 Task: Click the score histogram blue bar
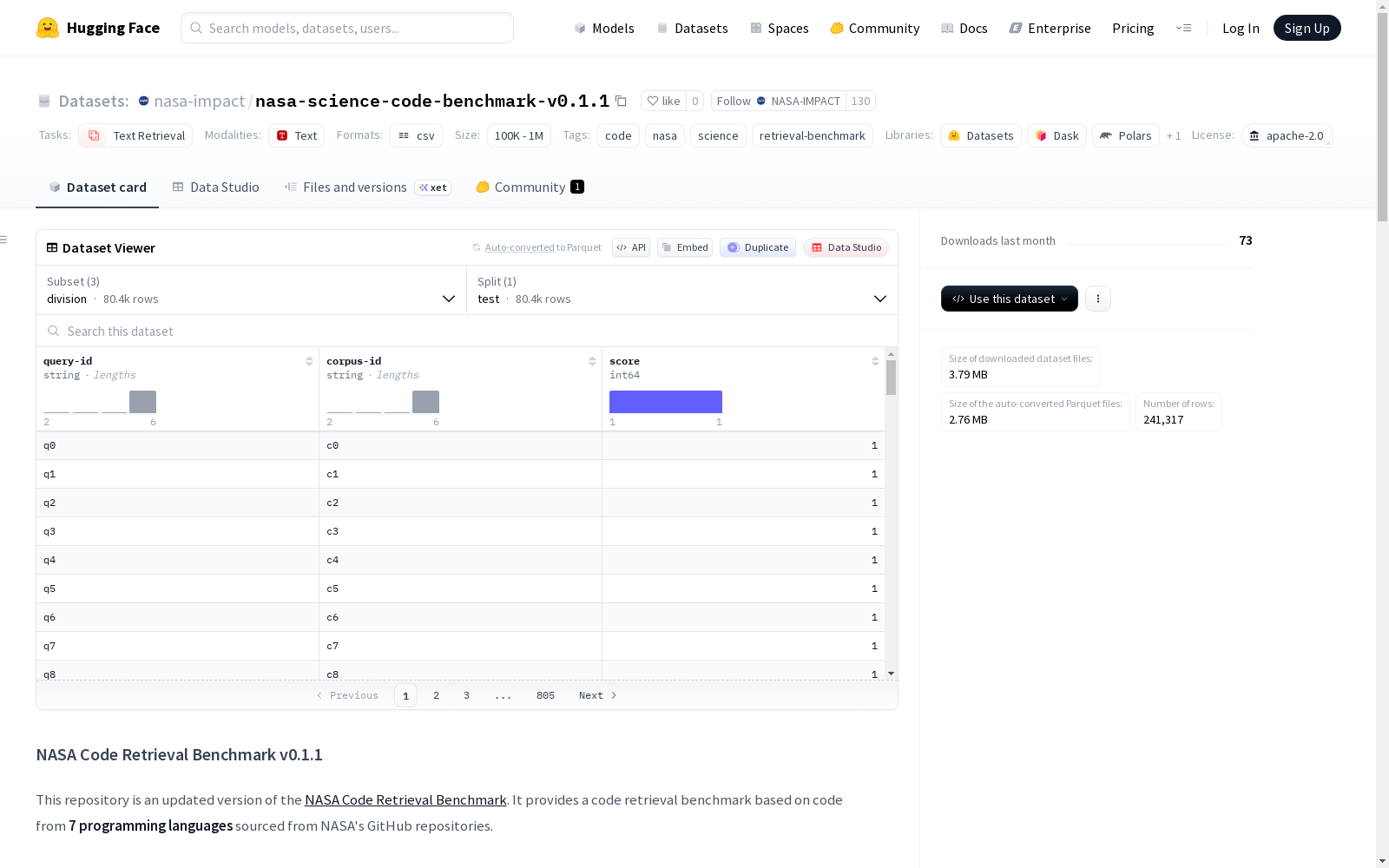(x=666, y=402)
